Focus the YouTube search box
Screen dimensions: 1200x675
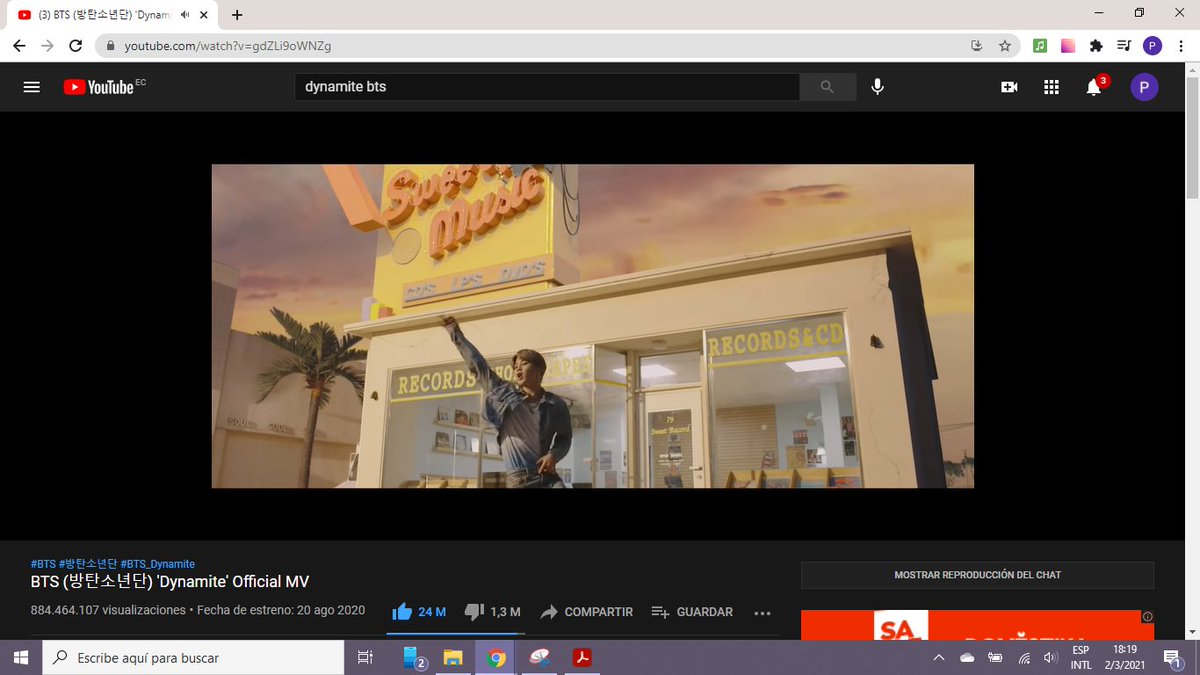tap(547, 87)
